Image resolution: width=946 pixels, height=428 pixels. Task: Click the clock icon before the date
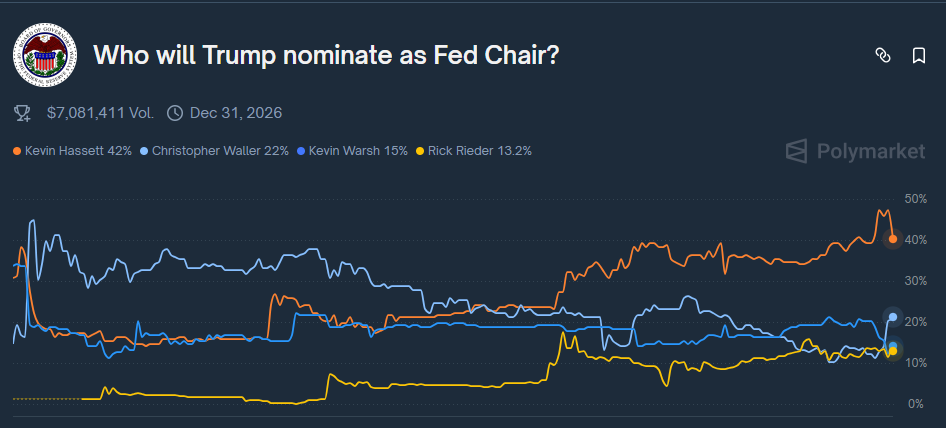pyautogui.click(x=175, y=113)
